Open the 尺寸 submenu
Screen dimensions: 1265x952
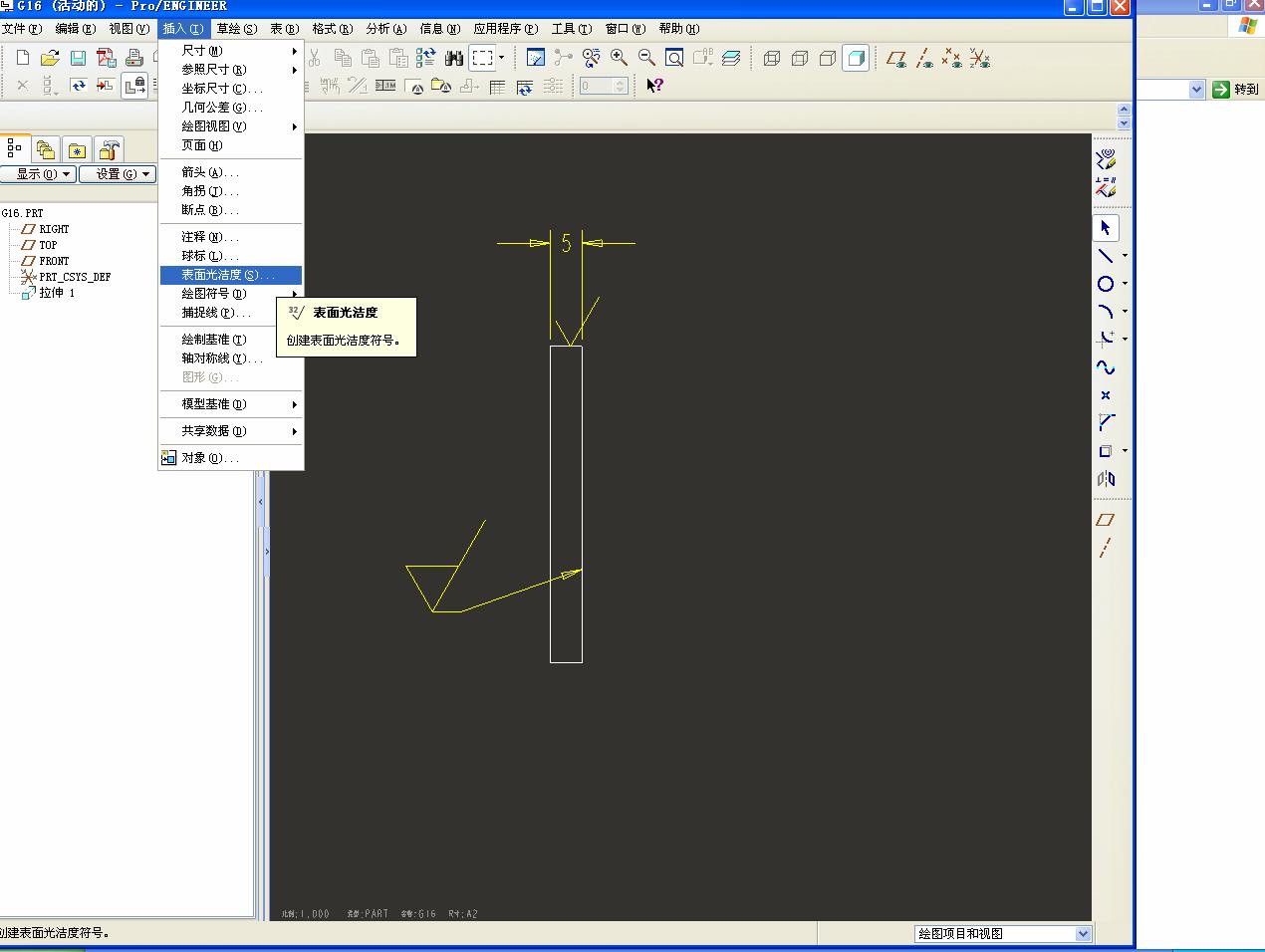231,51
